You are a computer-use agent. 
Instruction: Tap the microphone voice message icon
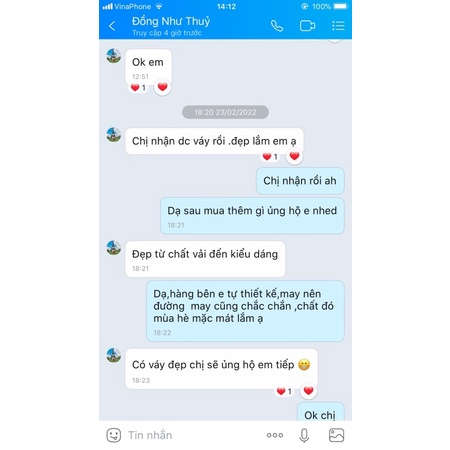click(304, 435)
